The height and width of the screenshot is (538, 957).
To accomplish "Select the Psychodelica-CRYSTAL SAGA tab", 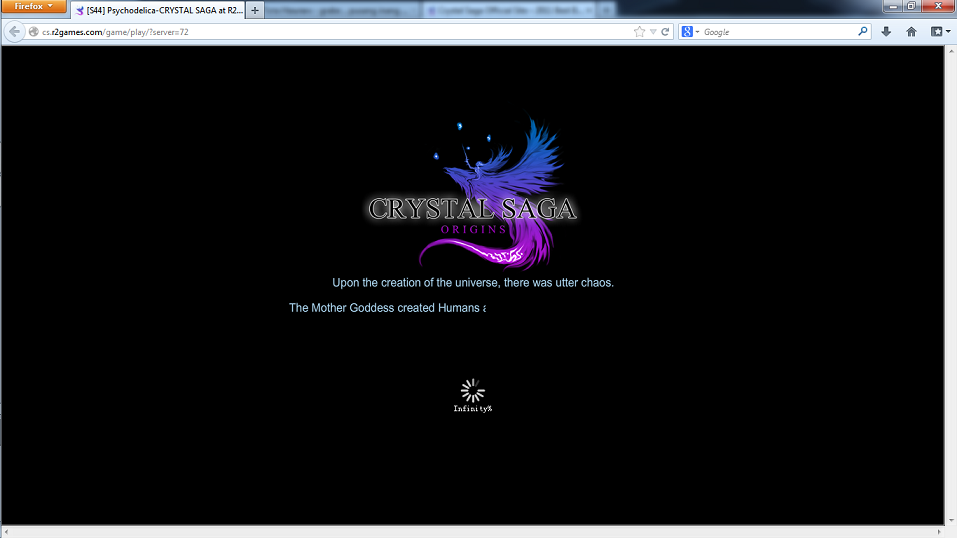I will pyautogui.click(x=157, y=10).
